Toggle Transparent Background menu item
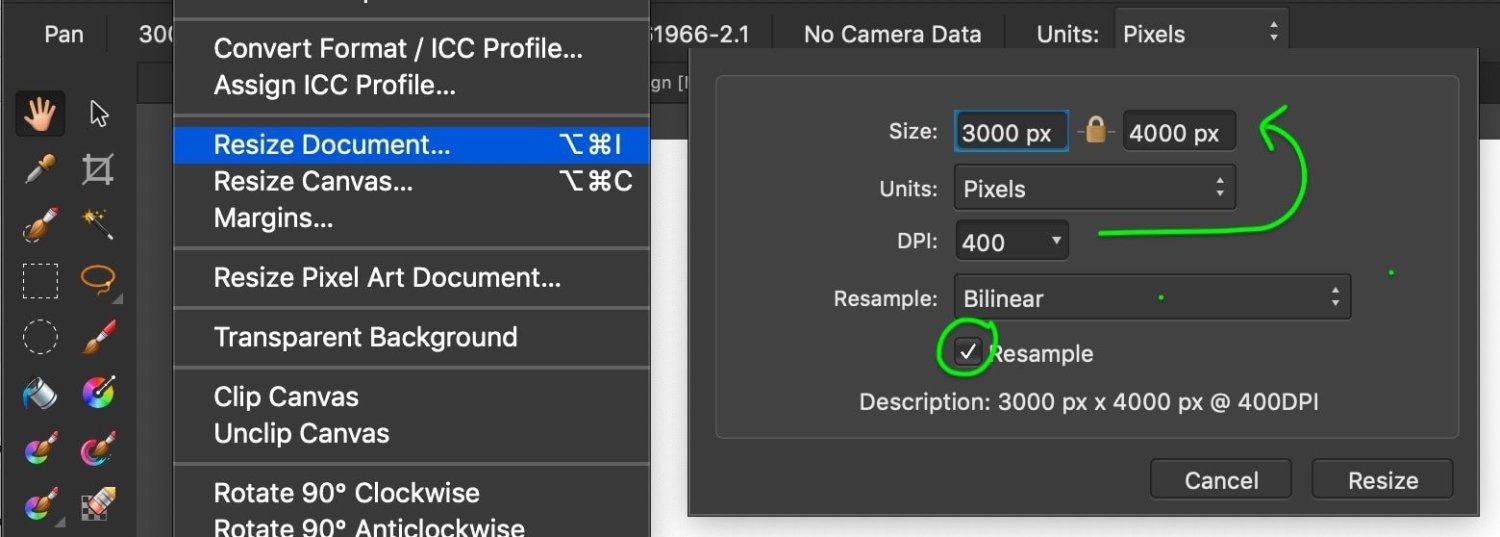Screen dimensions: 1500x537 [411, 337]
